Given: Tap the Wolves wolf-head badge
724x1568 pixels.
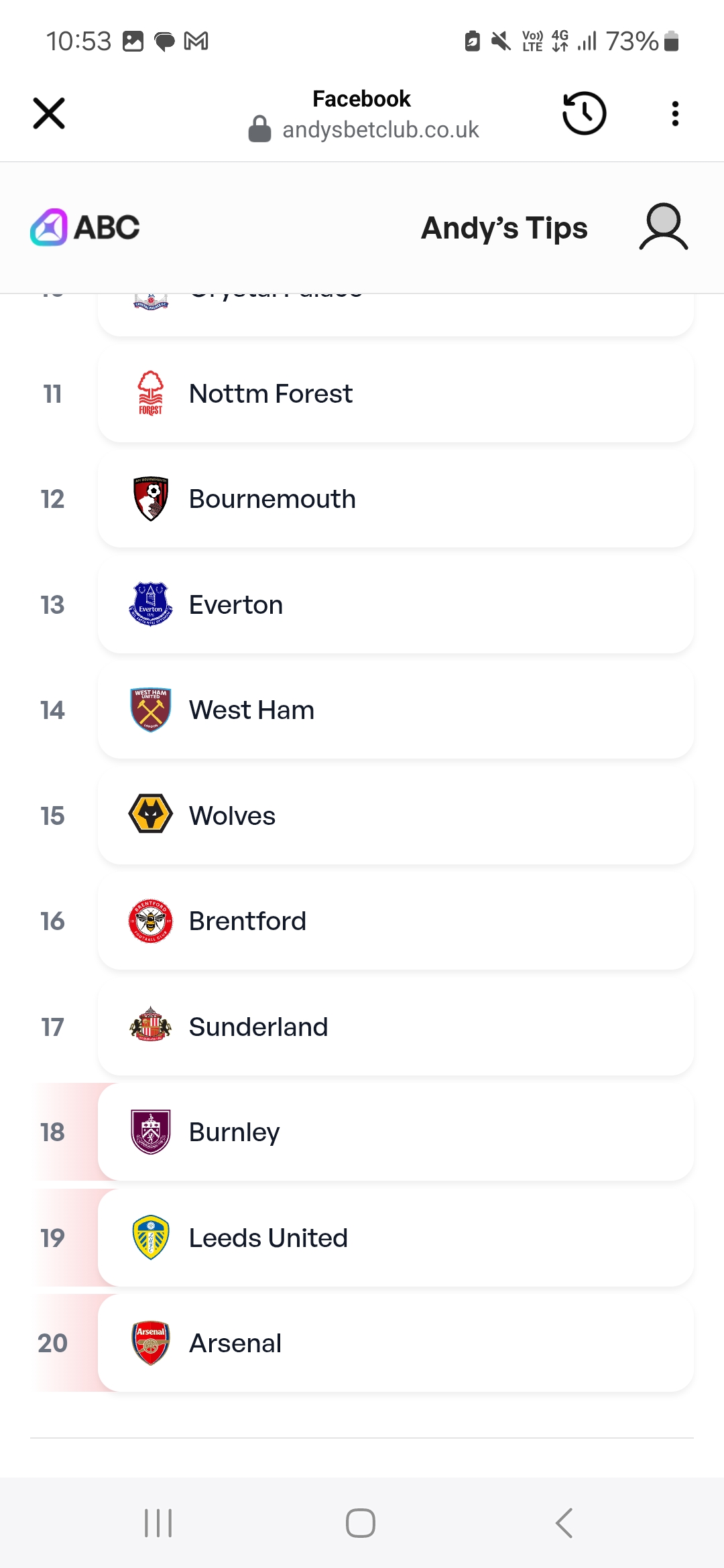Looking at the screenshot, I should (151, 815).
